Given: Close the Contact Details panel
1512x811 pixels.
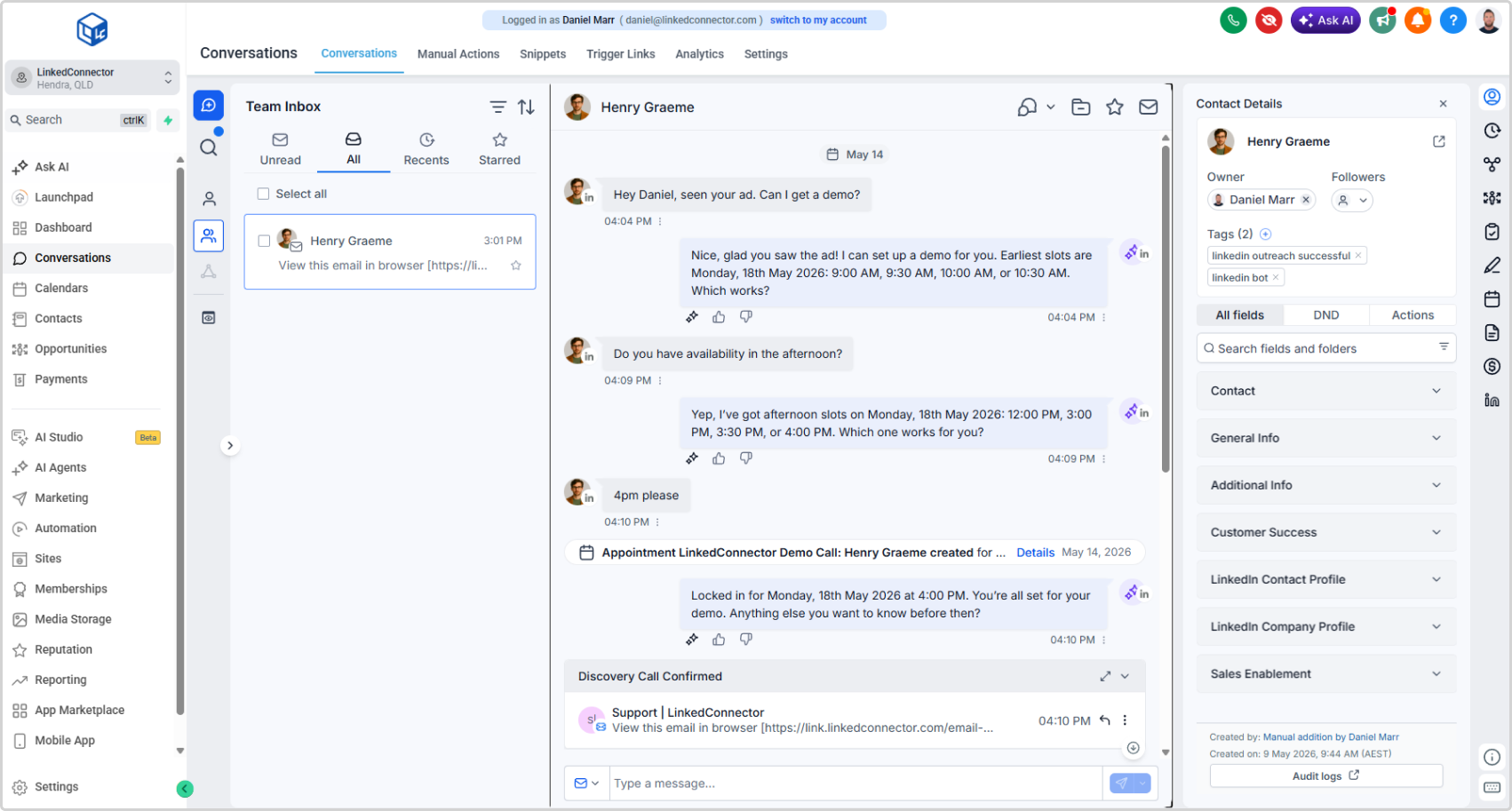Looking at the screenshot, I should click(x=1444, y=104).
